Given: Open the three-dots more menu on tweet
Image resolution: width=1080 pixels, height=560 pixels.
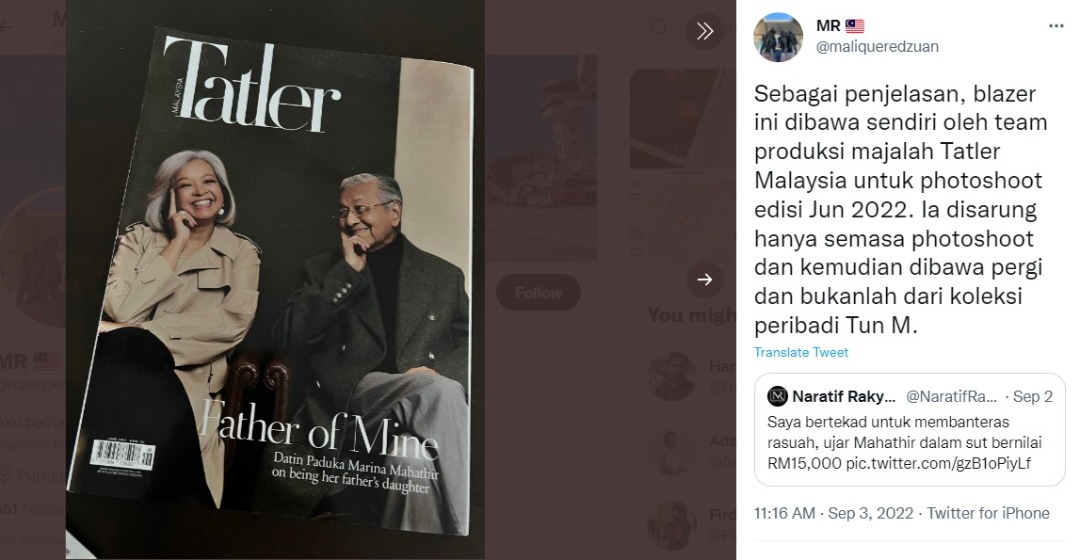Looking at the screenshot, I should [1056, 26].
